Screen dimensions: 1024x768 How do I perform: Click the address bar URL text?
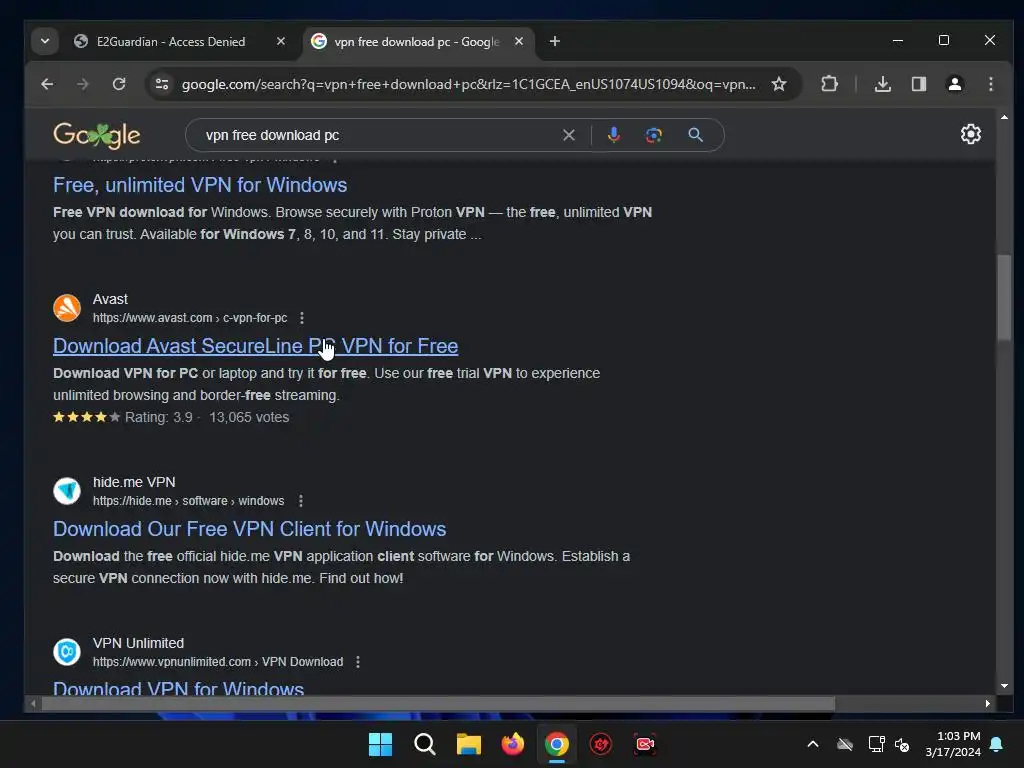468,84
